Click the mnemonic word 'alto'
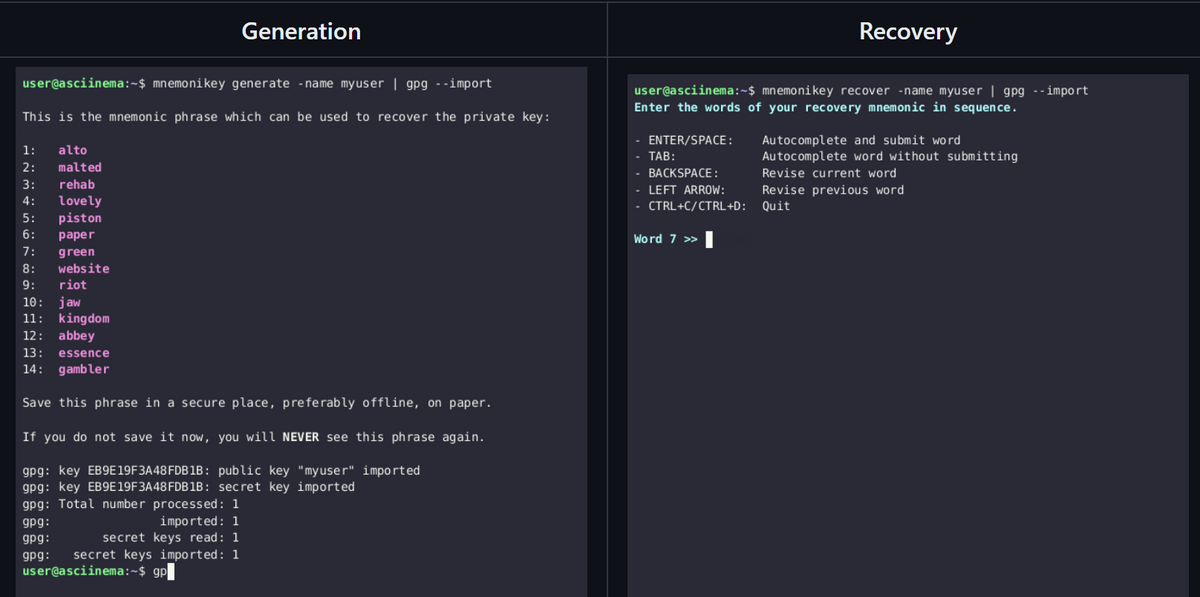 click(x=72, y=150)
